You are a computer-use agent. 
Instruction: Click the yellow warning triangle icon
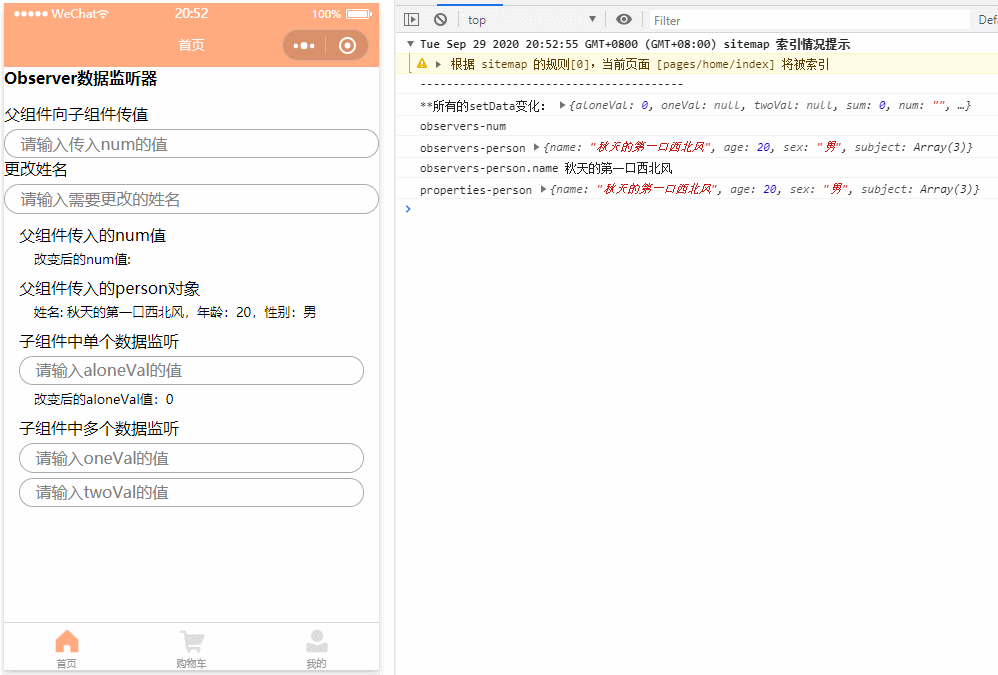tap(422, 64)
